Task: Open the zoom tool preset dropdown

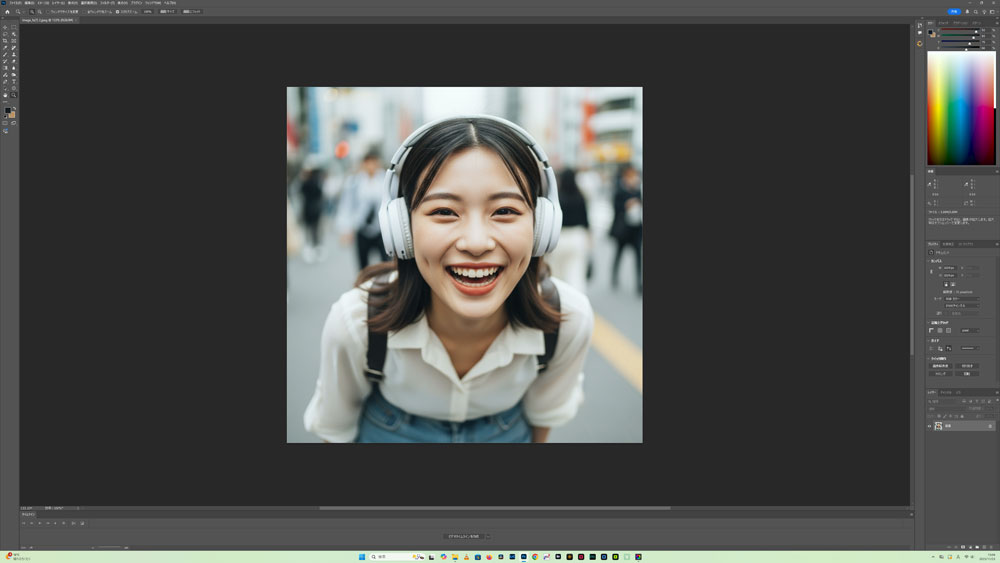Action: pos(19,12)
